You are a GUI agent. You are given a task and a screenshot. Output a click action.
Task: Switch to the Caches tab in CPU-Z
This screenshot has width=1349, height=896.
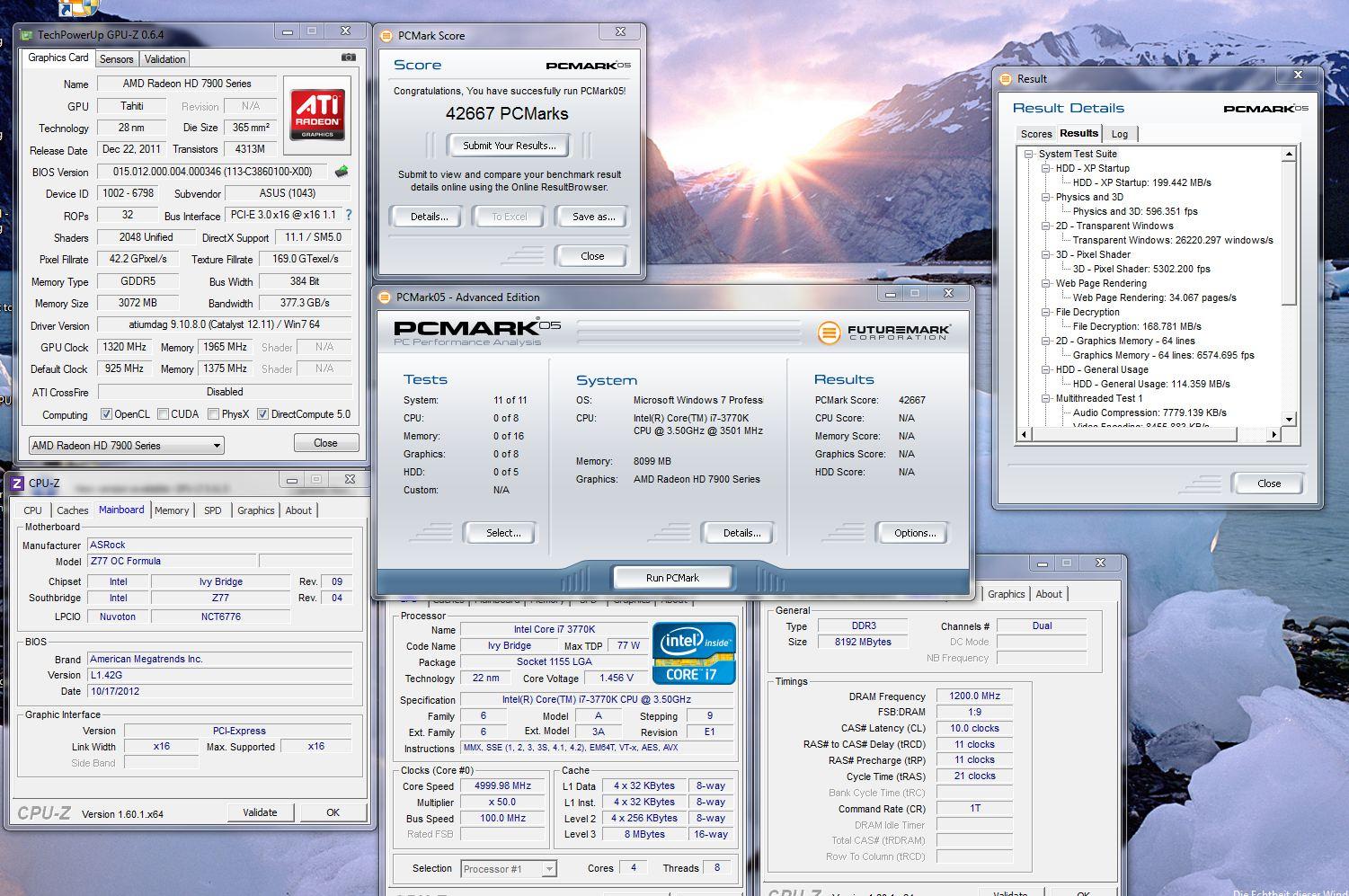[73, 510]
